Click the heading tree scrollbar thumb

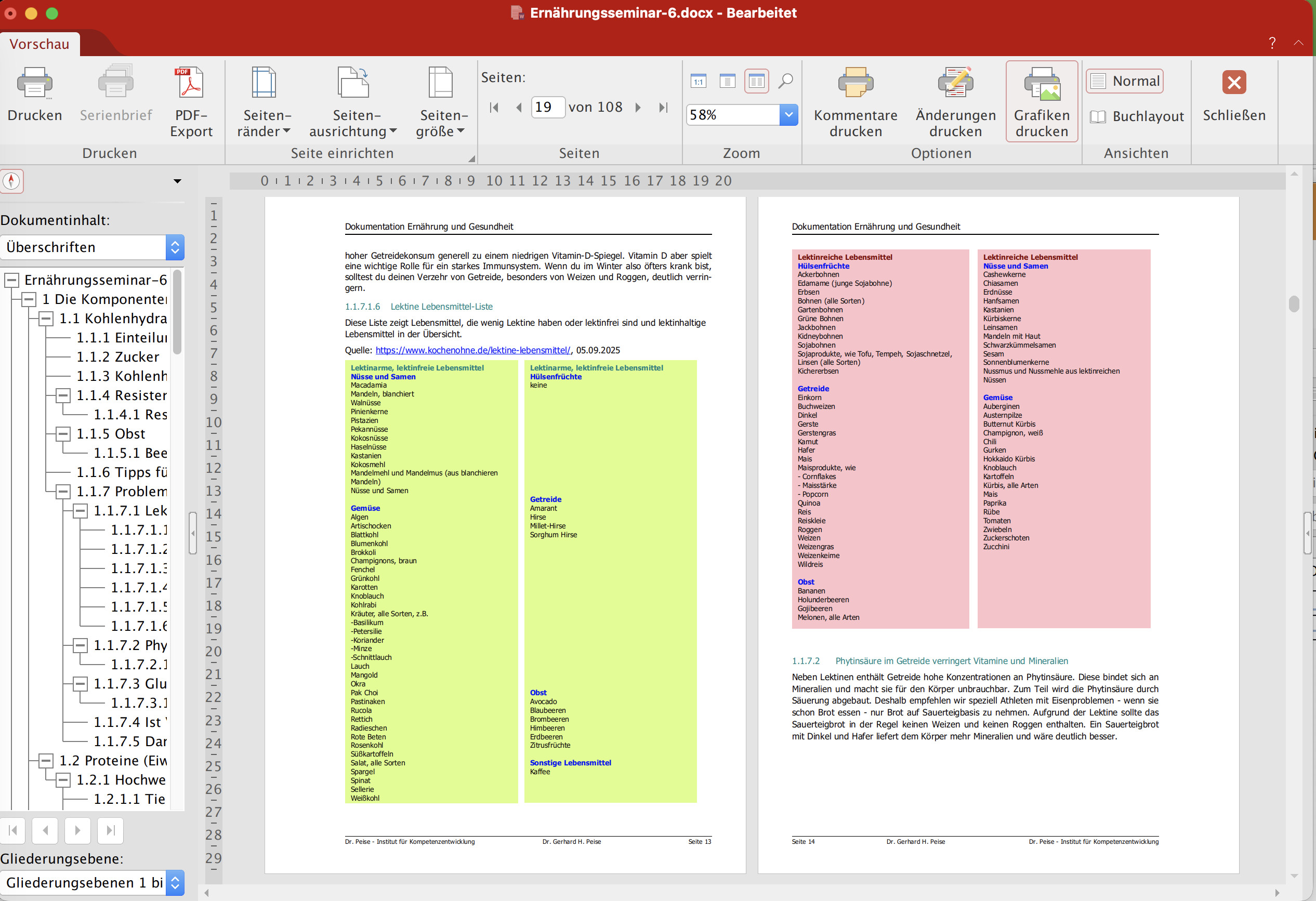coord(177,312)
